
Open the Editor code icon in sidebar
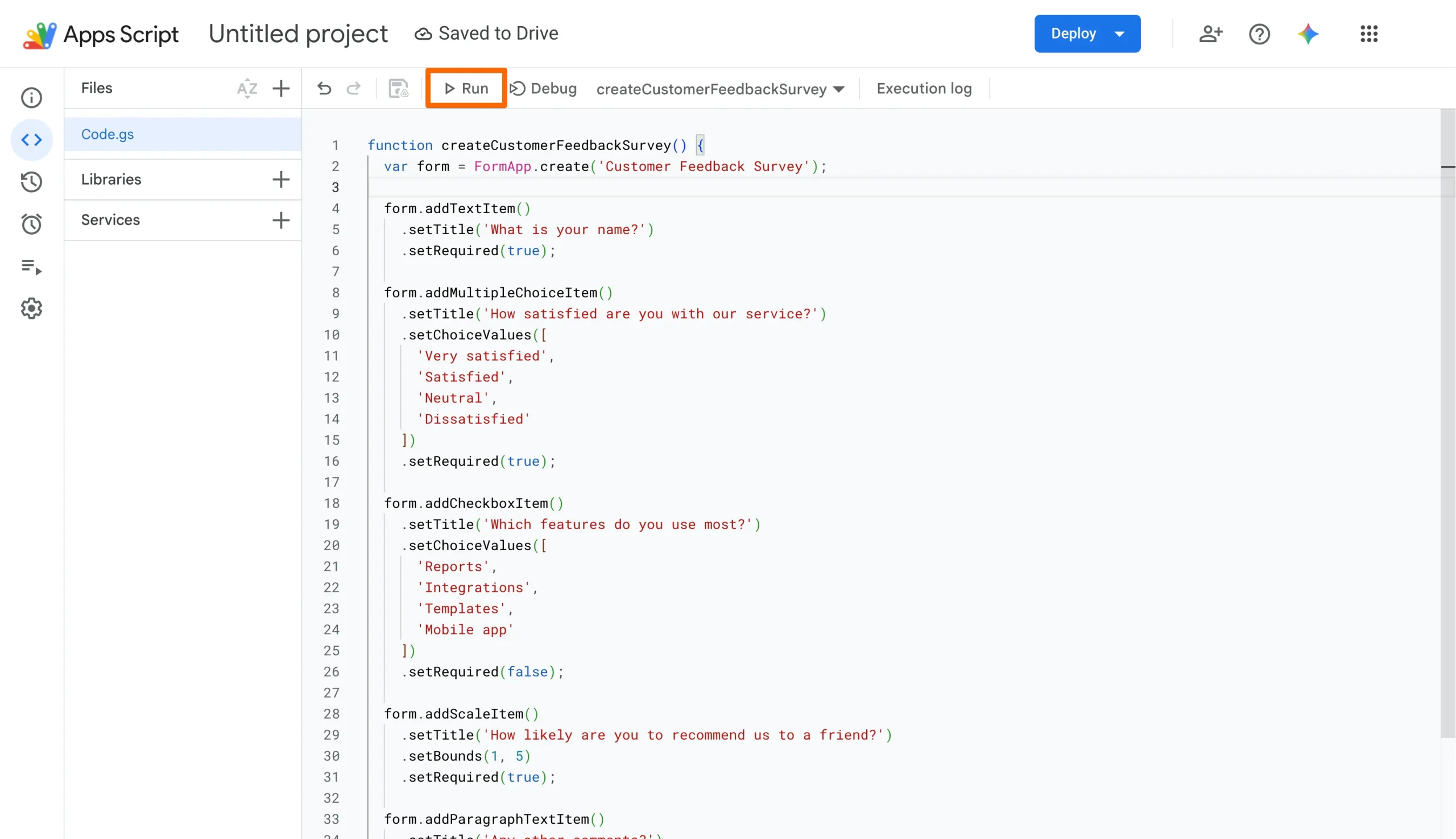click(x=31, y=139)
